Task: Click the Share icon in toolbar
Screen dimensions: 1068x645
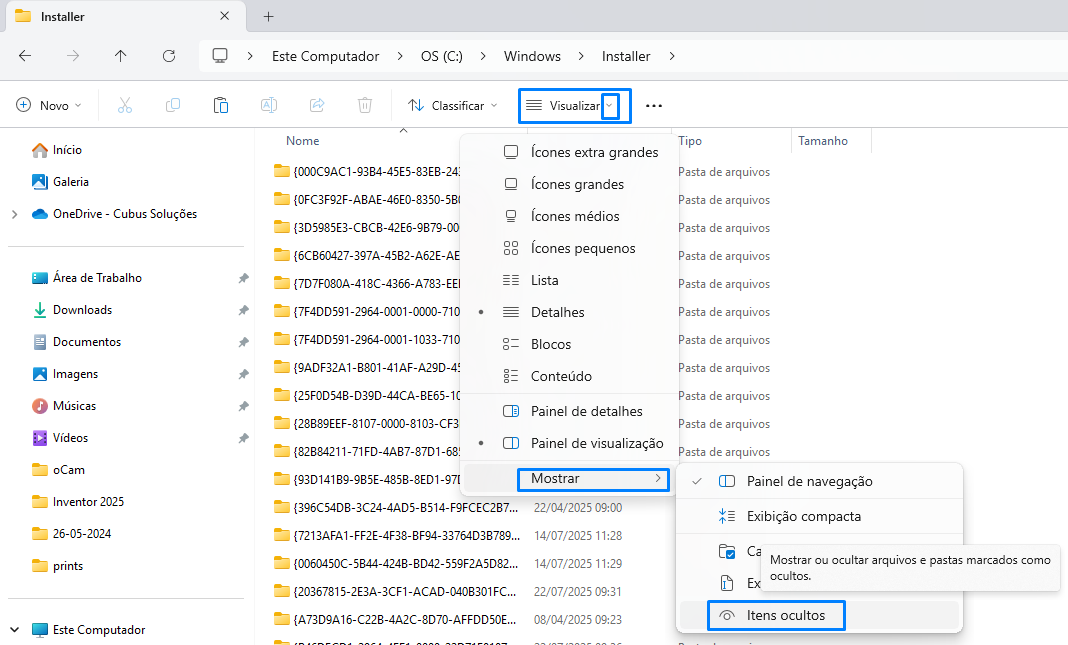Action: (x=317, y=105)
